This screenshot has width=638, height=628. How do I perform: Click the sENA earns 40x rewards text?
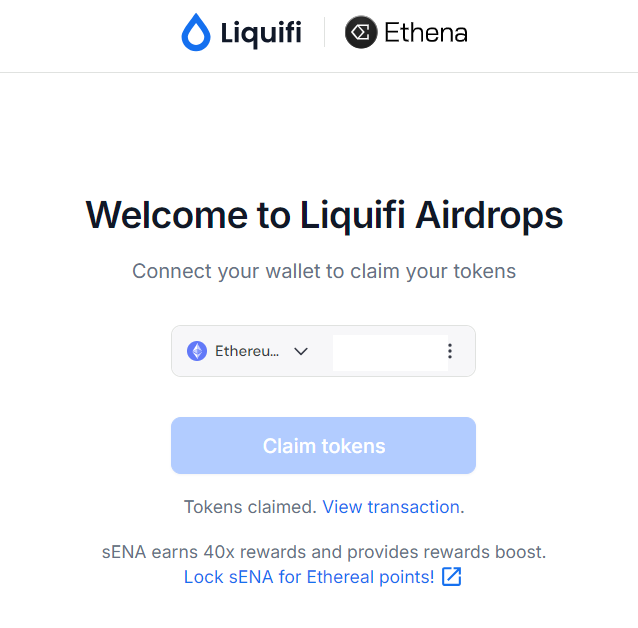tap(324, 552)
